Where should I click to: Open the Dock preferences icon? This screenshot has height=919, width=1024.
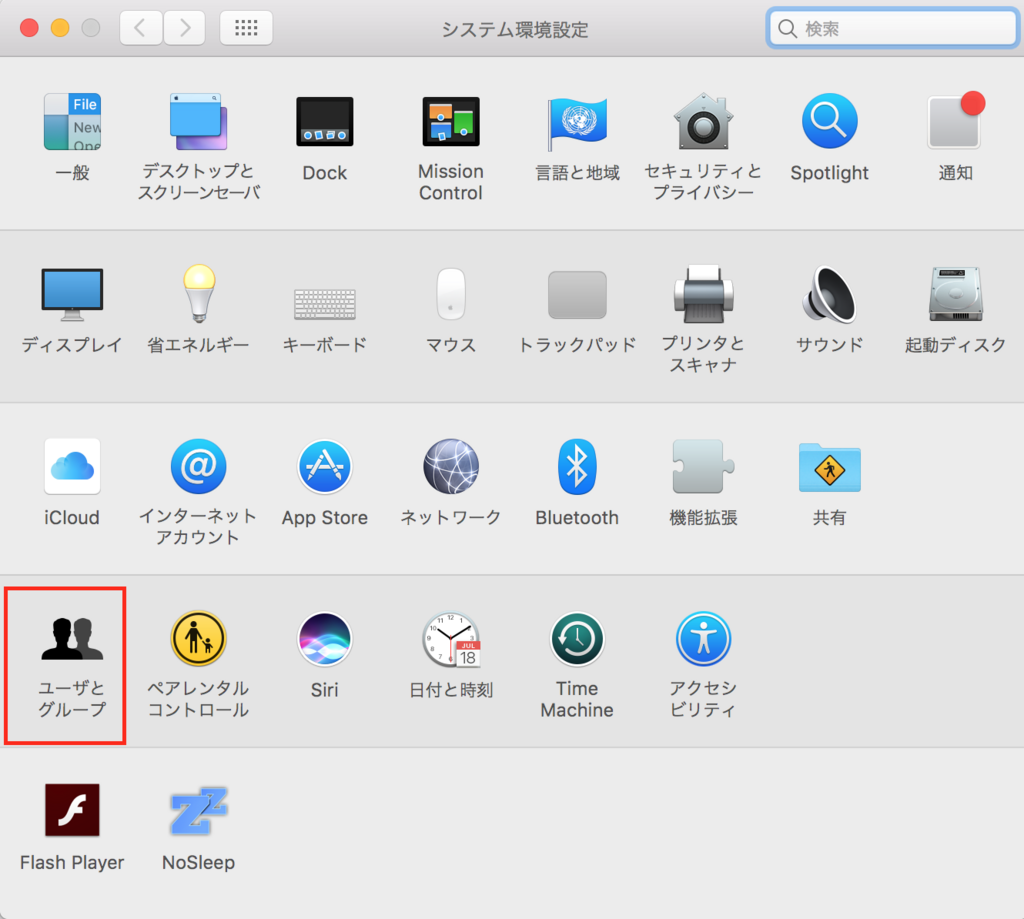point(325,122)
